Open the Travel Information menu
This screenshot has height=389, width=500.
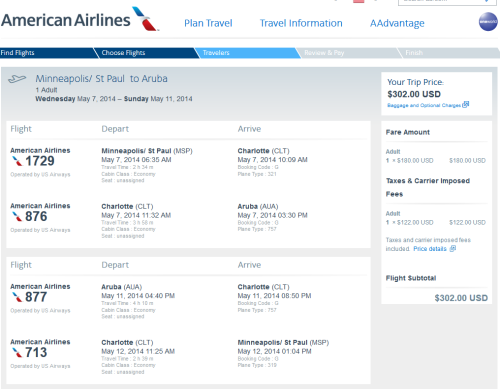[301, 23]
